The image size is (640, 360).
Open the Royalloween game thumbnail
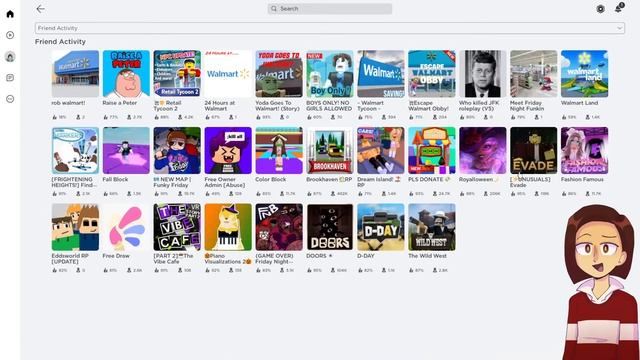tap(483, 150)
